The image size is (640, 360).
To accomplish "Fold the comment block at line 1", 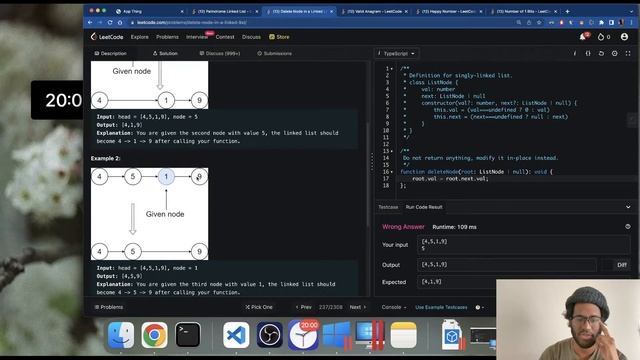I will (392, 69).
